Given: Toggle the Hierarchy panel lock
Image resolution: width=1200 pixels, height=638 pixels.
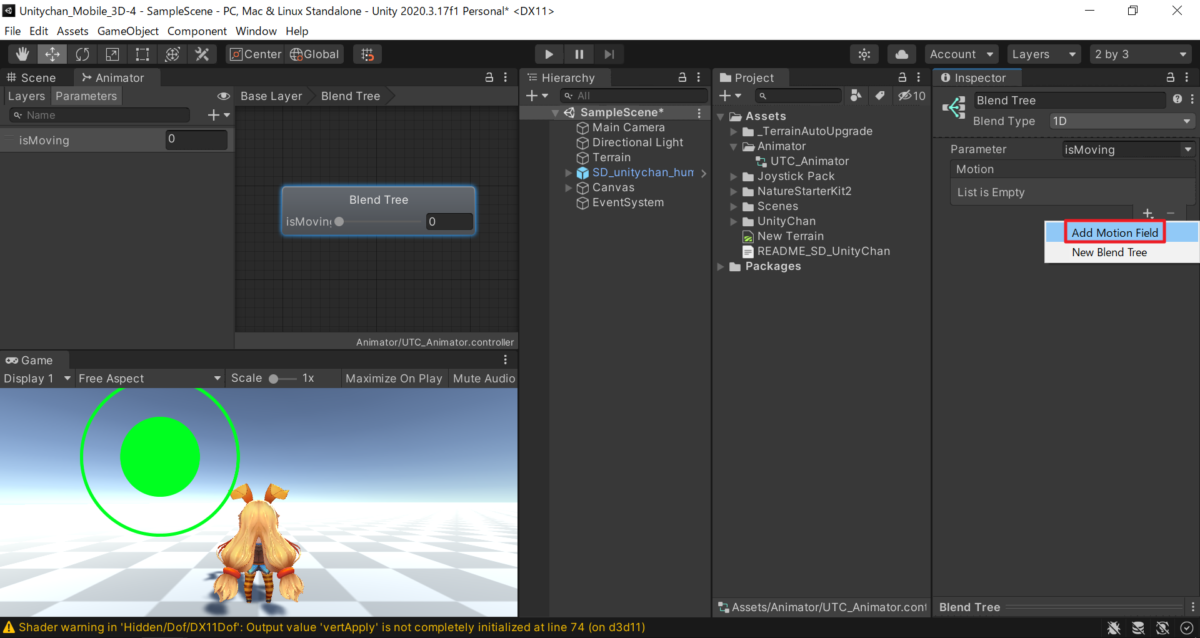Looking at the screenshot, I should [x=681, y=77].
